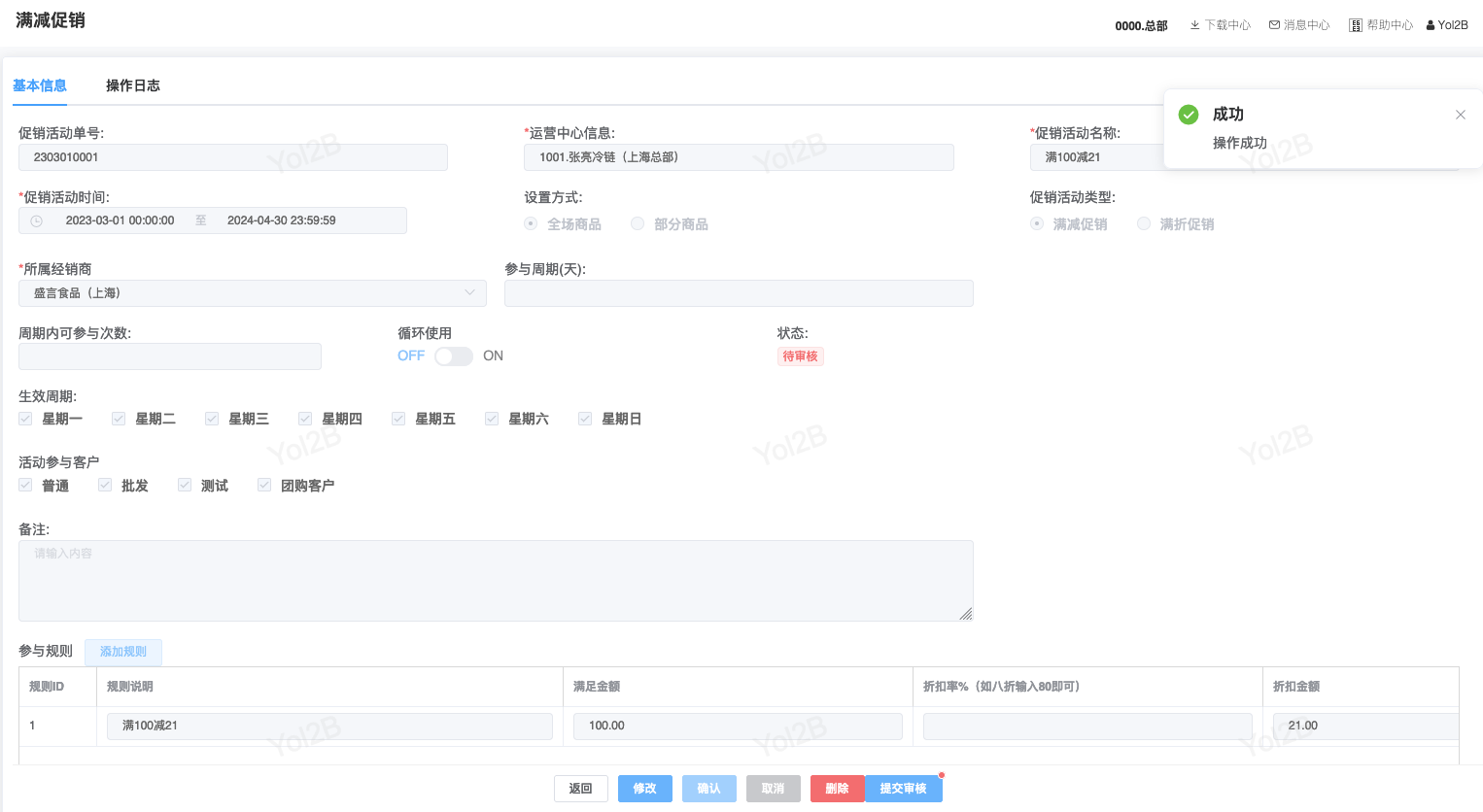
Task: Click the message center envelope icon
Action: click(1274, 25)
